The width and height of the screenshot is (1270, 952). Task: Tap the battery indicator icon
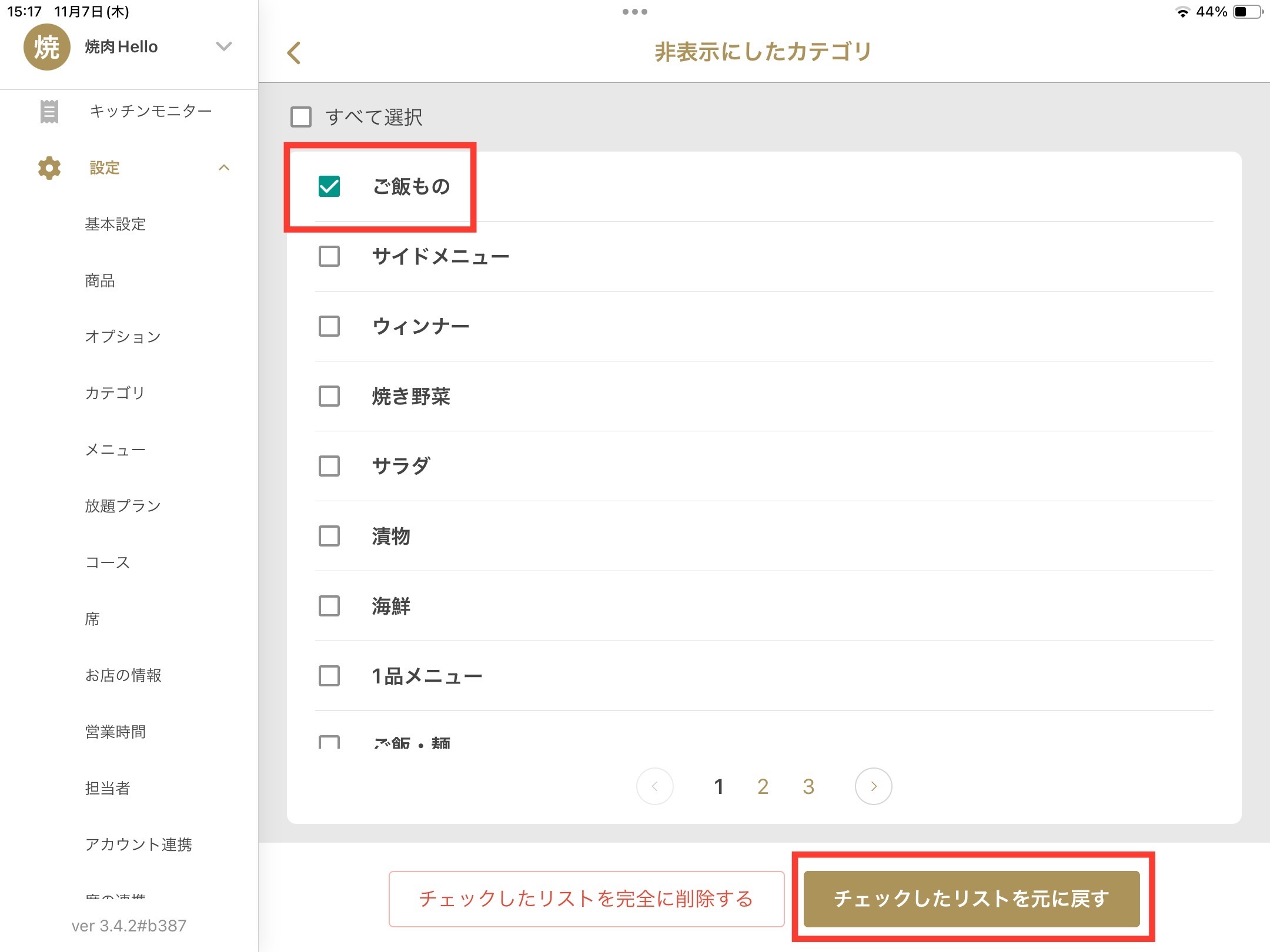[1248, 12]
